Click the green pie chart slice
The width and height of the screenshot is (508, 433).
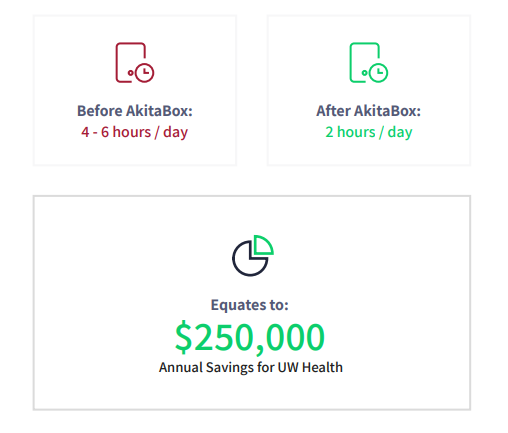pyautogui.click(x=263, y=245)
